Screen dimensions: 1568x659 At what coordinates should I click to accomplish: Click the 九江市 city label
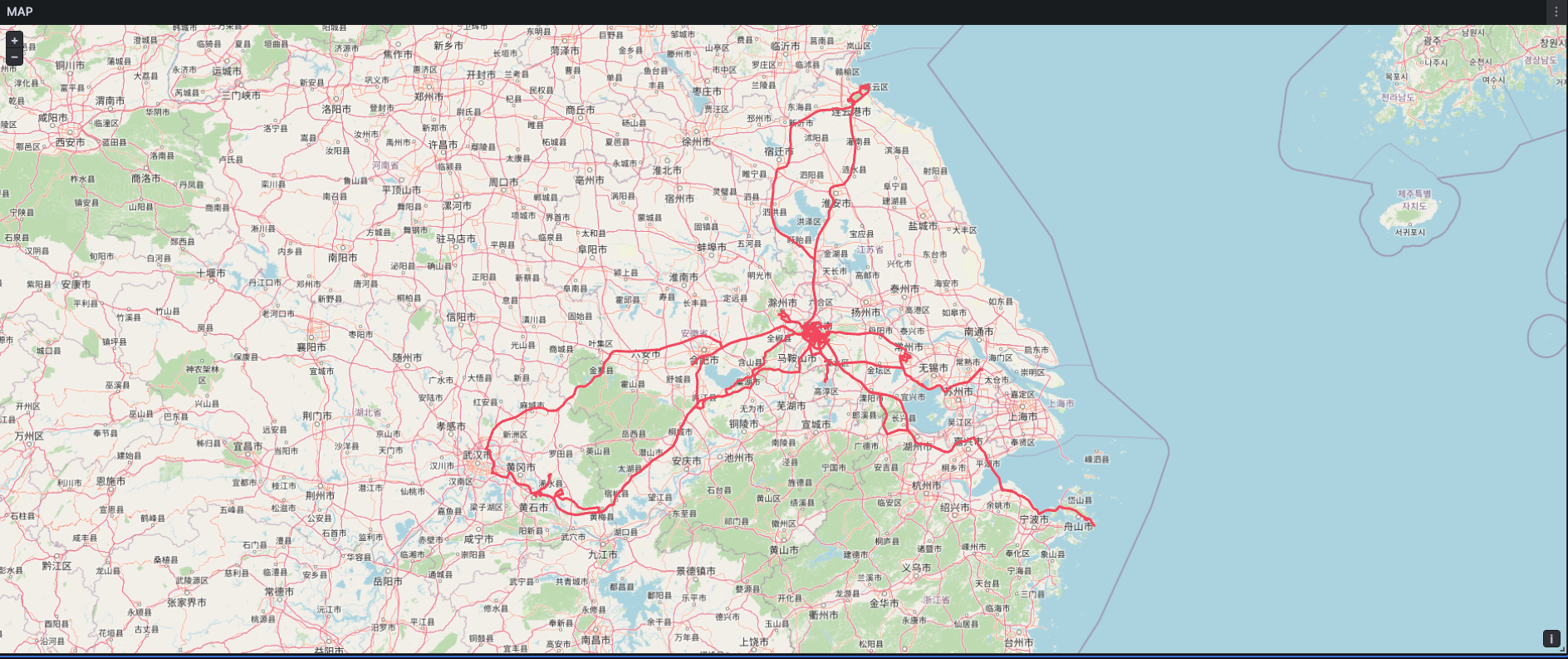(x=602, y=554)
